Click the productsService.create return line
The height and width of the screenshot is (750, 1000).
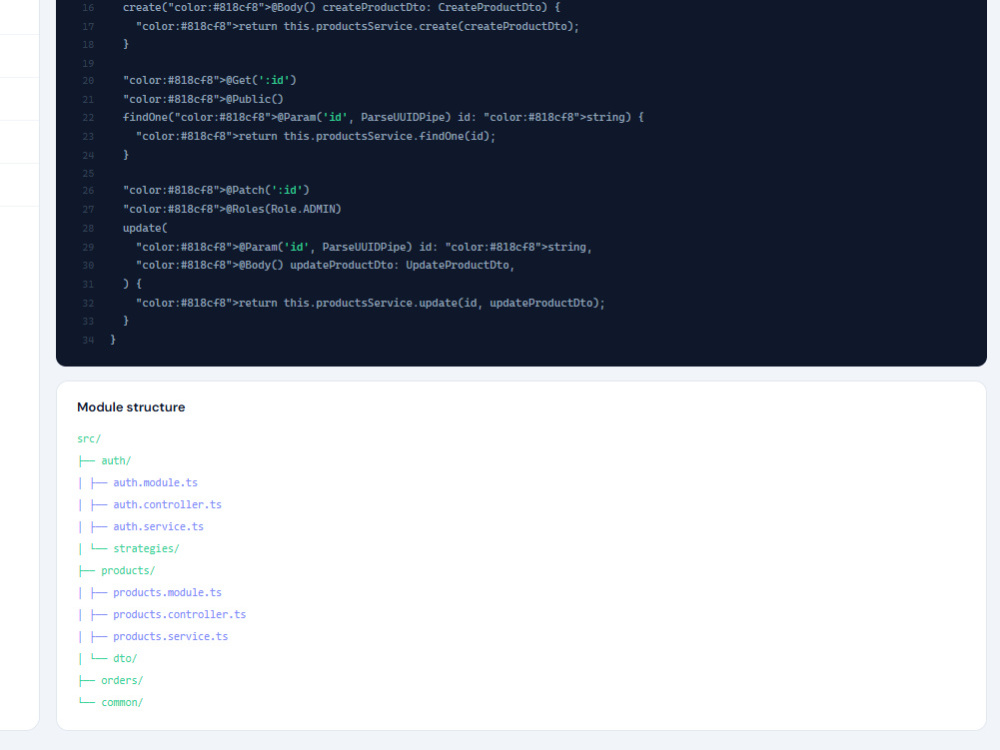click(358, 26)
